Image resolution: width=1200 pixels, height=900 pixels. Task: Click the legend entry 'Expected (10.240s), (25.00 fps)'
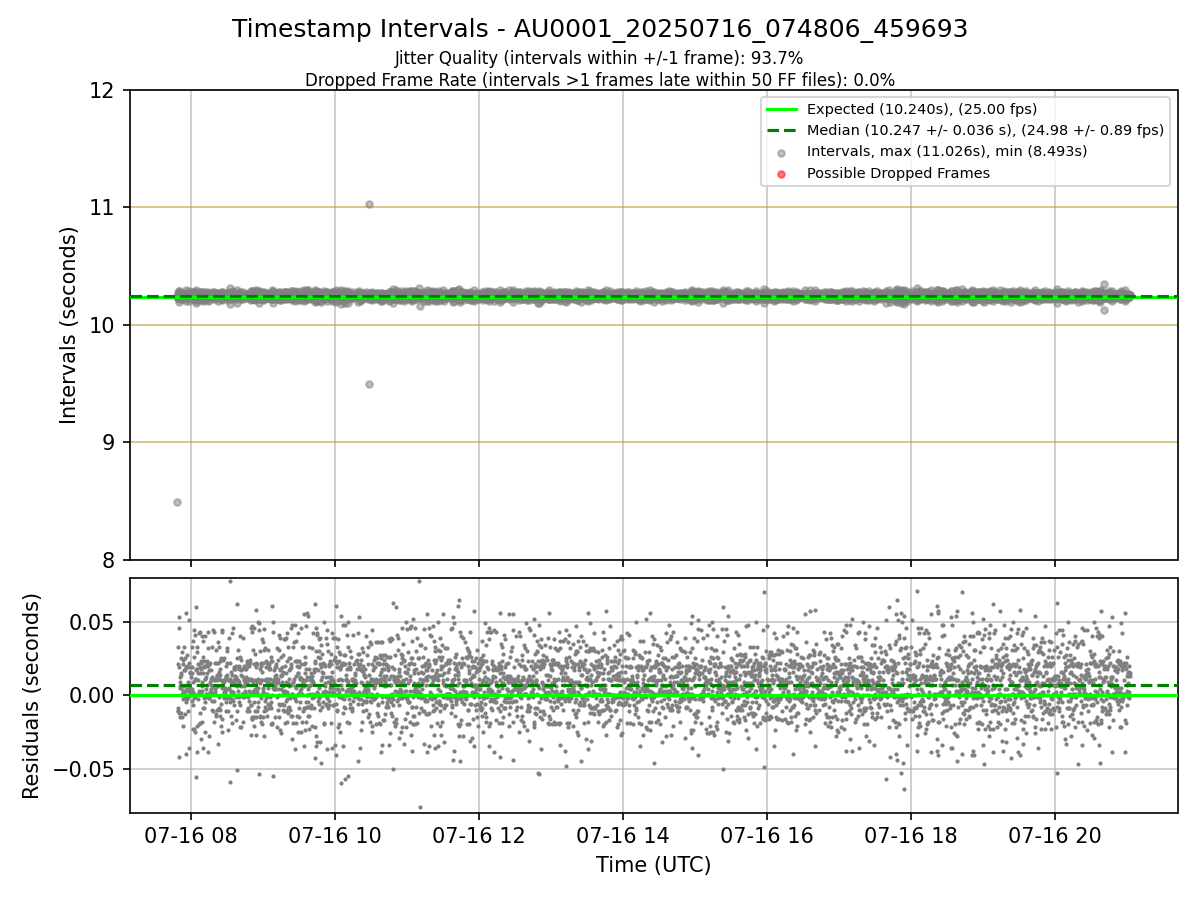click(x=922, y=109)
